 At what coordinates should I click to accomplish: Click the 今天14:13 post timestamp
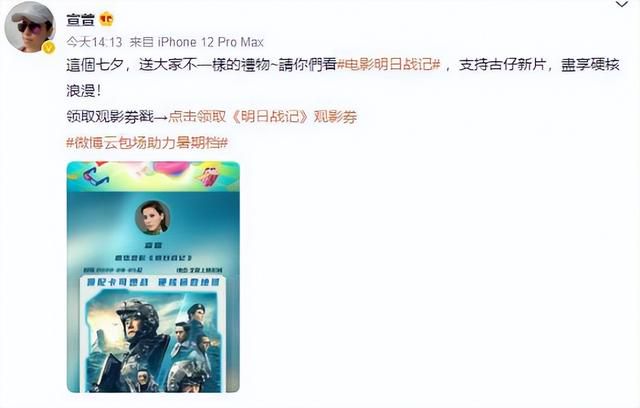click(94, 42)
